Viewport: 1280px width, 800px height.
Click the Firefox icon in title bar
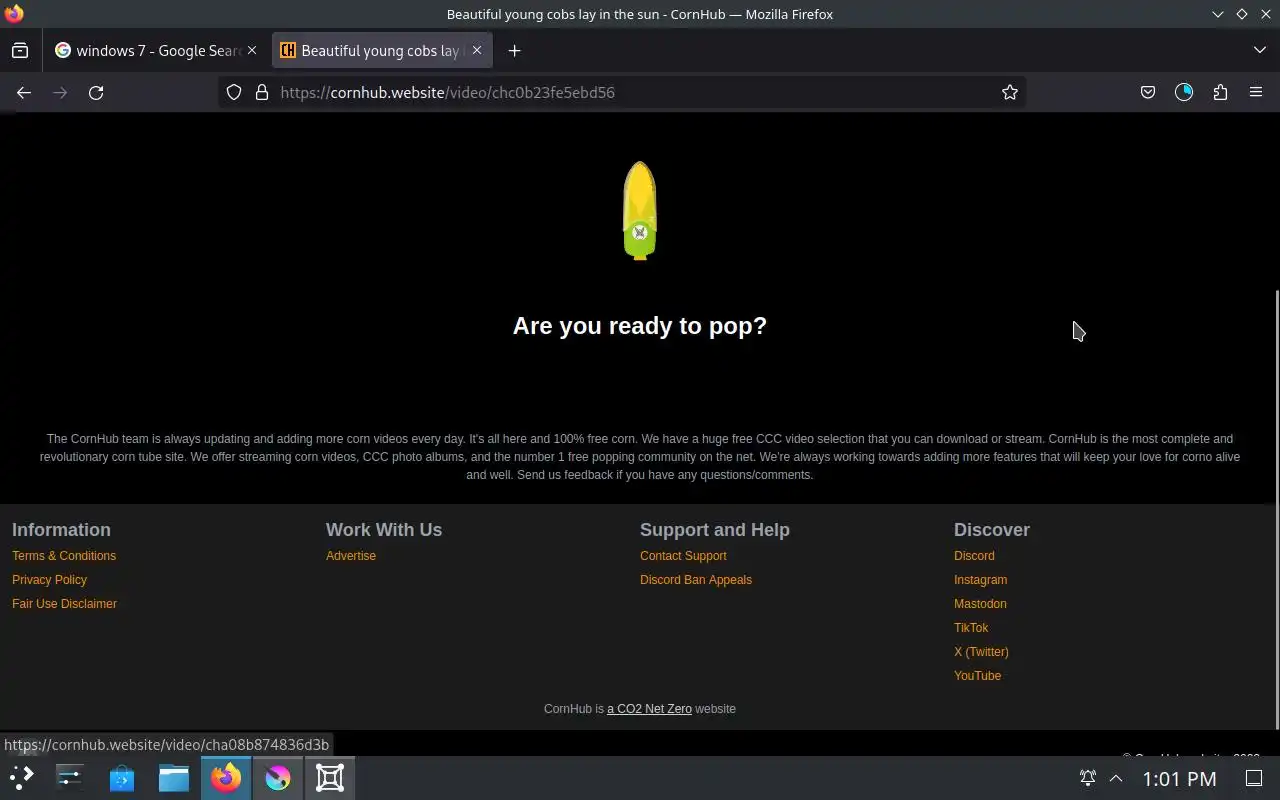click(14, 14)
